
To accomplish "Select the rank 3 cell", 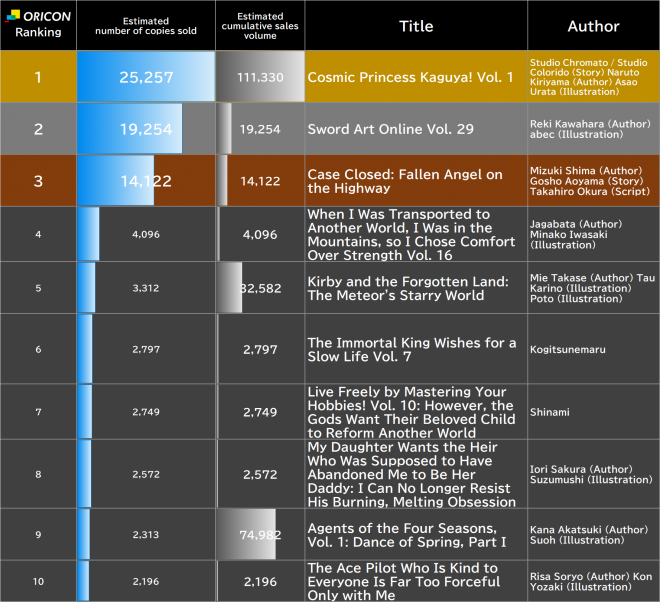I will 38,181.
